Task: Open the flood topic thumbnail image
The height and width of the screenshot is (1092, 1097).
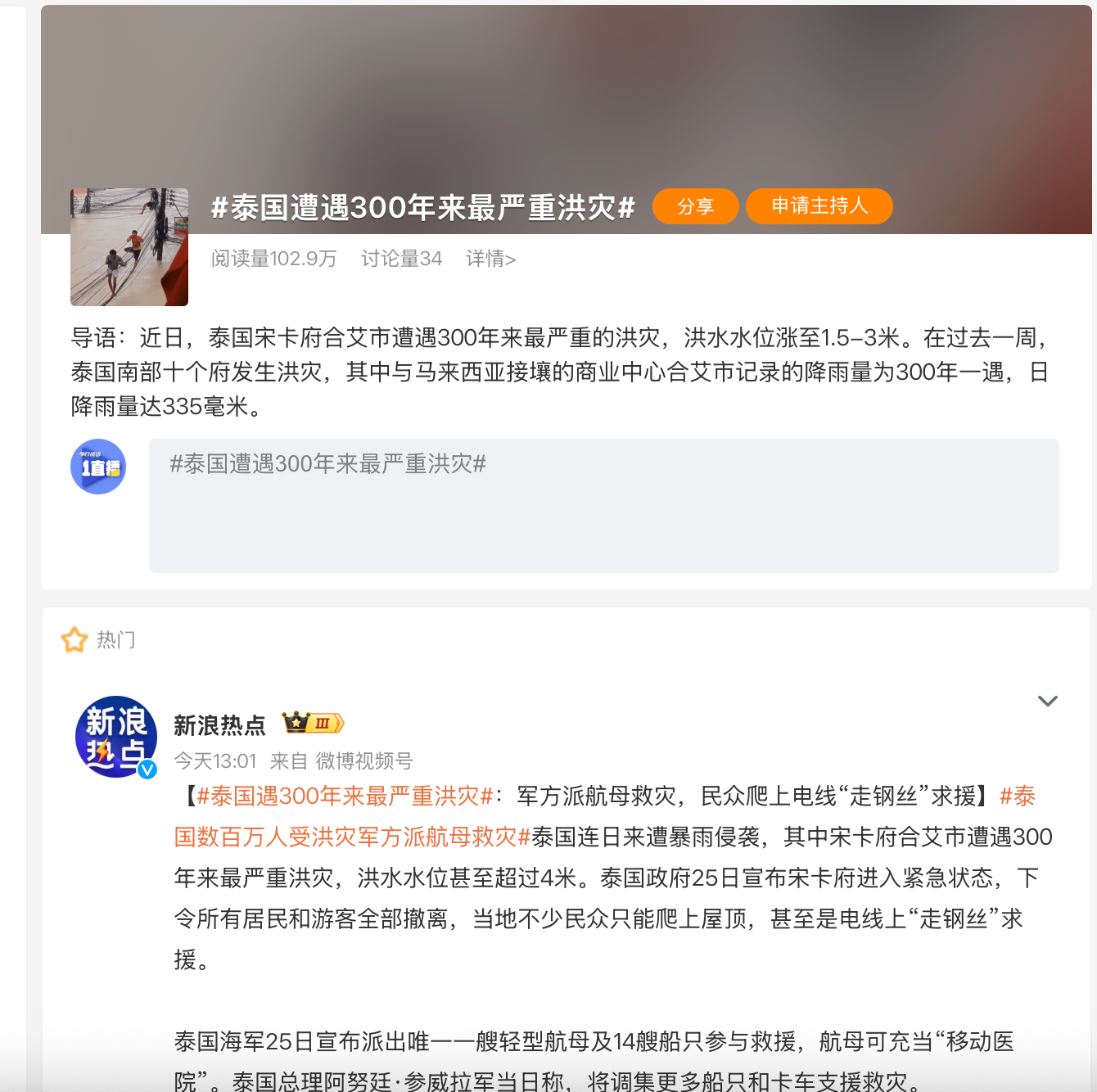Action: click(x=129, y=247)
